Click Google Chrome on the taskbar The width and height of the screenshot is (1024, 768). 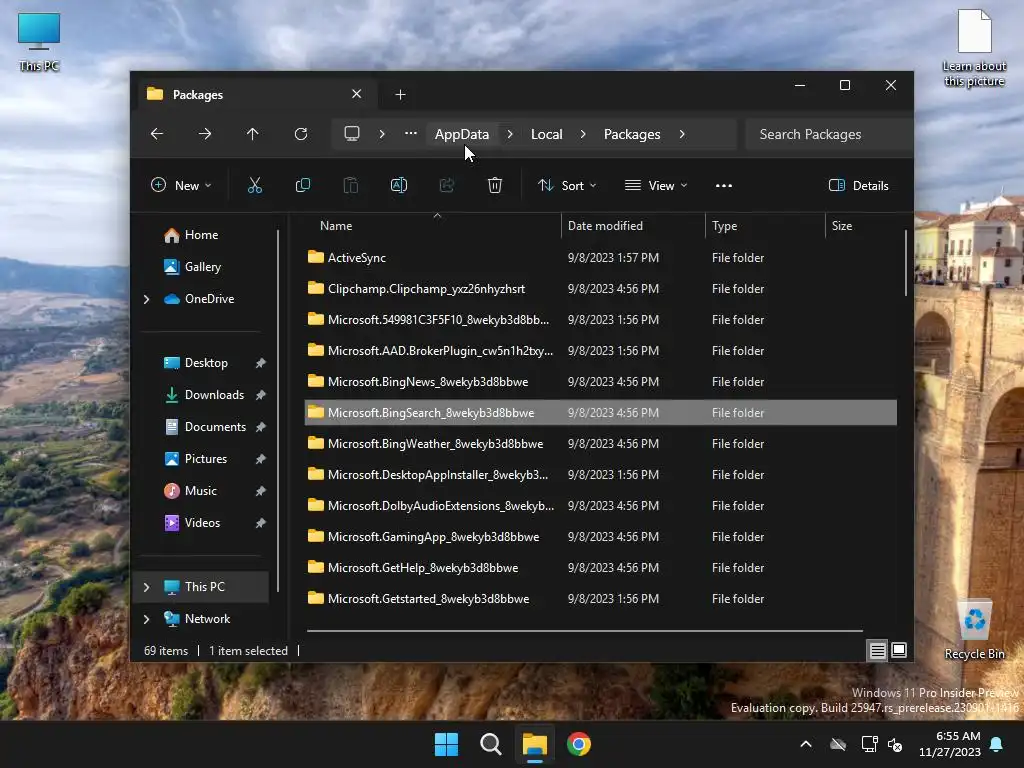click(x=579, y=744)
